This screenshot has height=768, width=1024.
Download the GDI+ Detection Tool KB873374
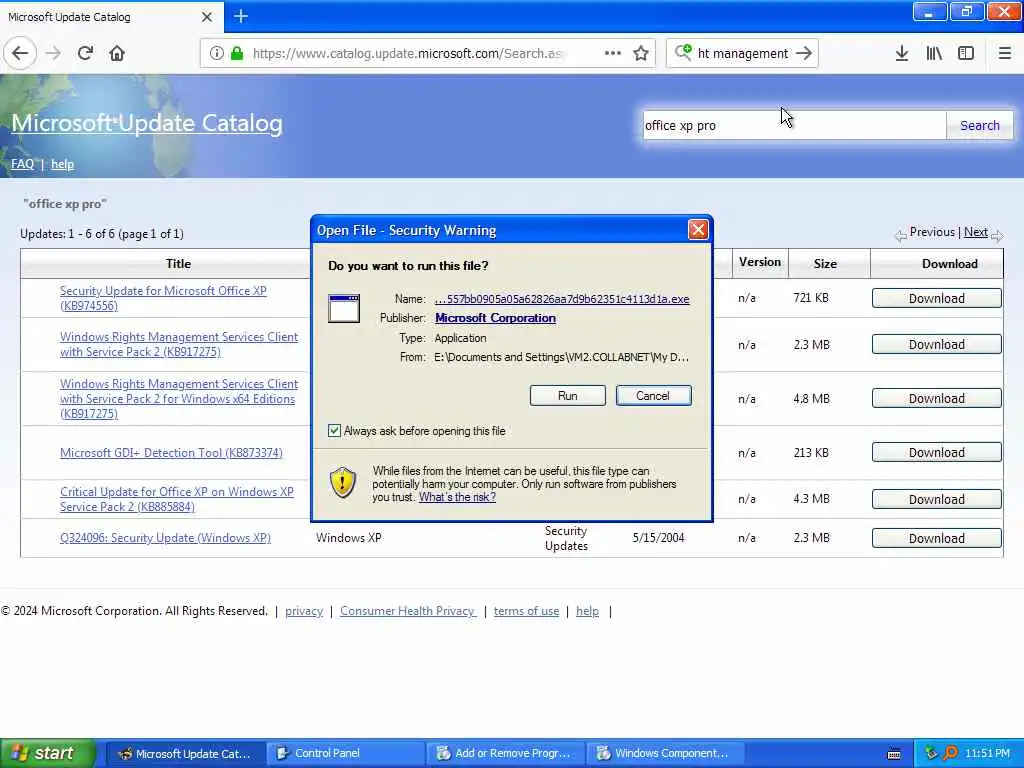(936, 453)
